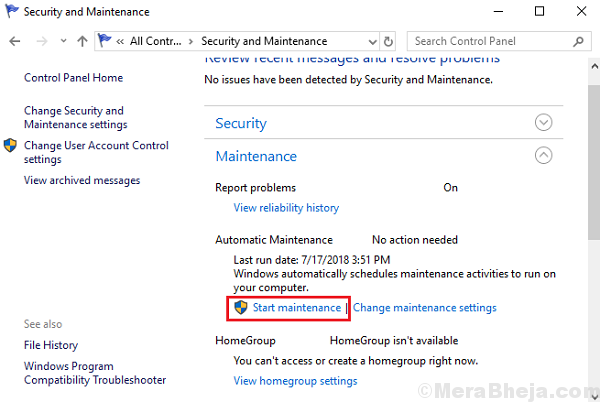Click the Maintenance section heading
600x402 pixels.
tap(256, 156)
